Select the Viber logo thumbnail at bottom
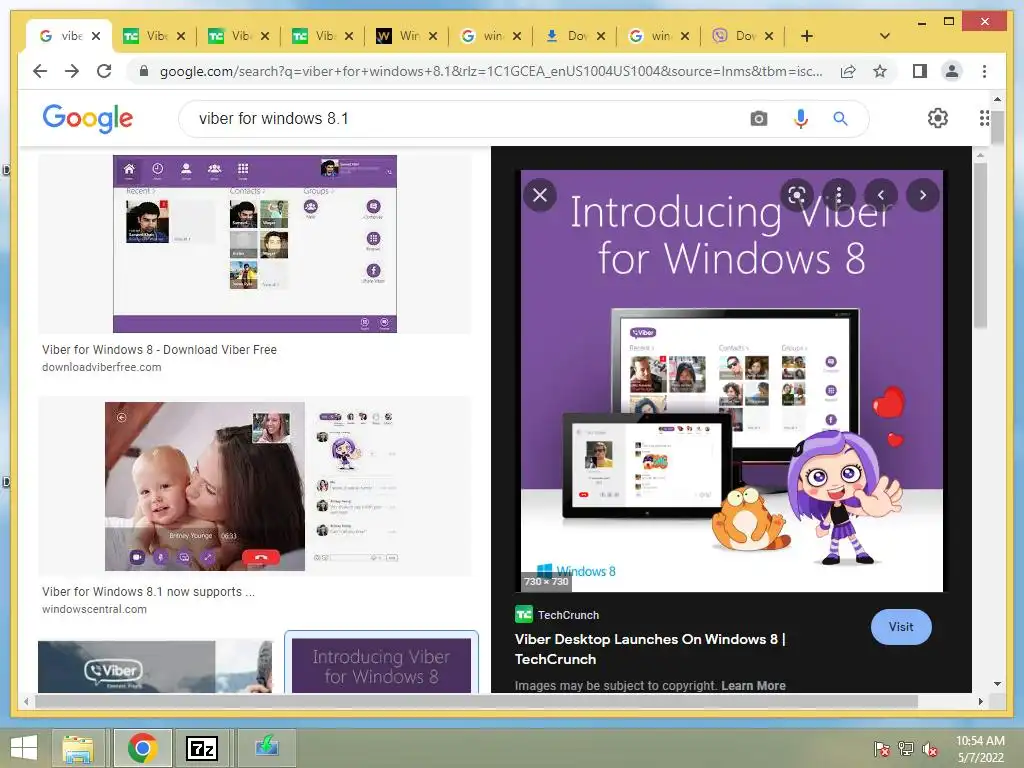1024x768 pixels. coord(155,667)
